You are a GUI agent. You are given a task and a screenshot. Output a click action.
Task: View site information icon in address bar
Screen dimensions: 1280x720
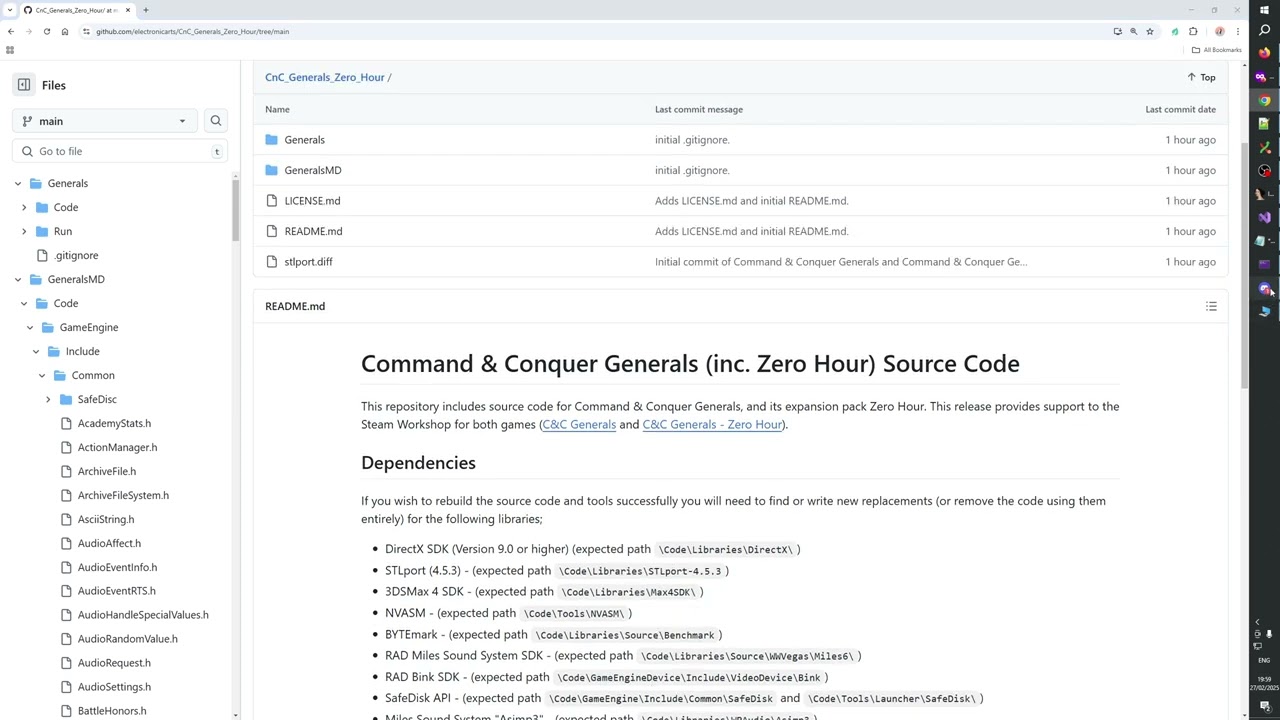(86, 31)
